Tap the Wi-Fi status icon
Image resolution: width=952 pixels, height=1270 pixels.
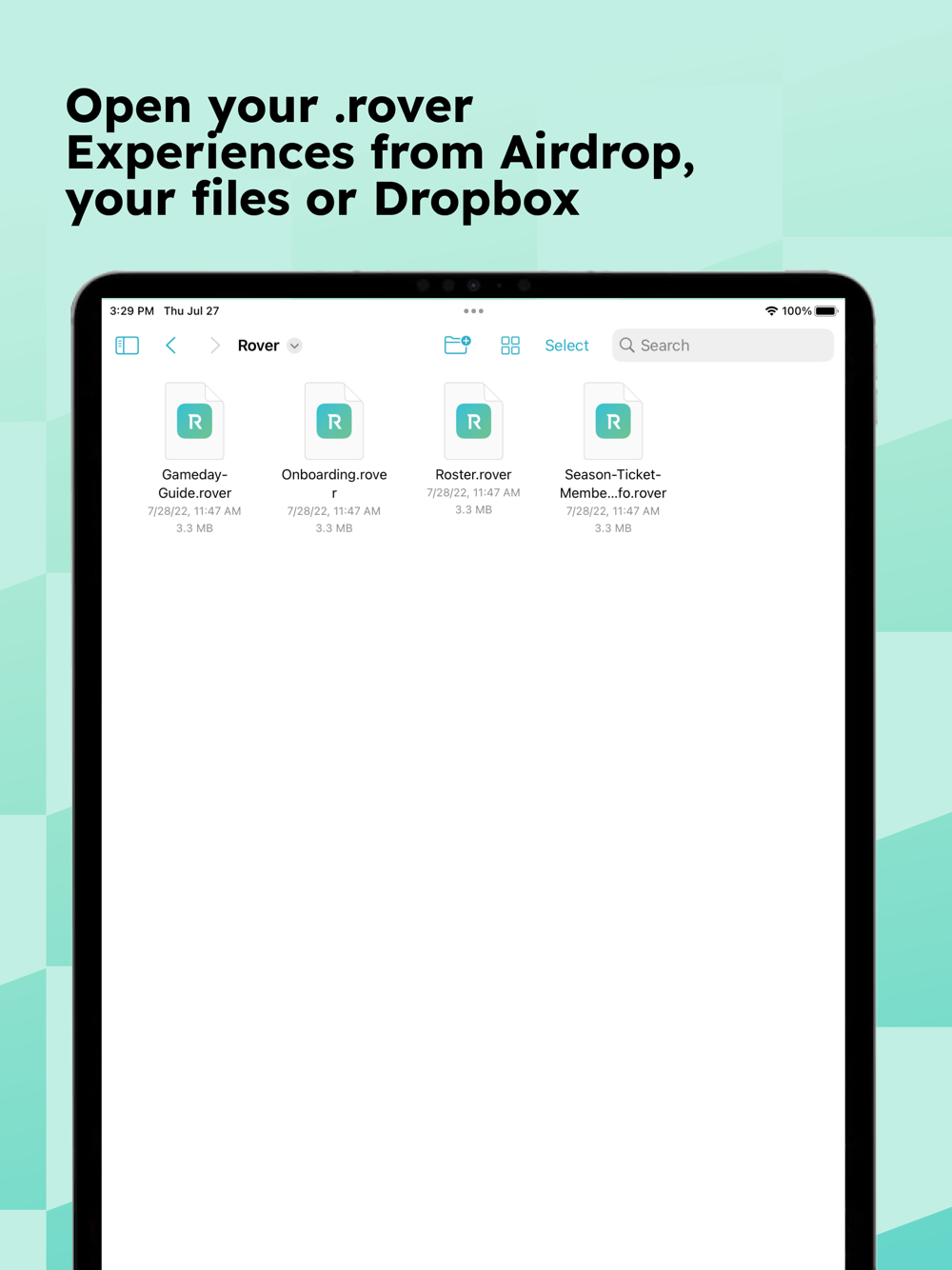[x=771, y=311]
